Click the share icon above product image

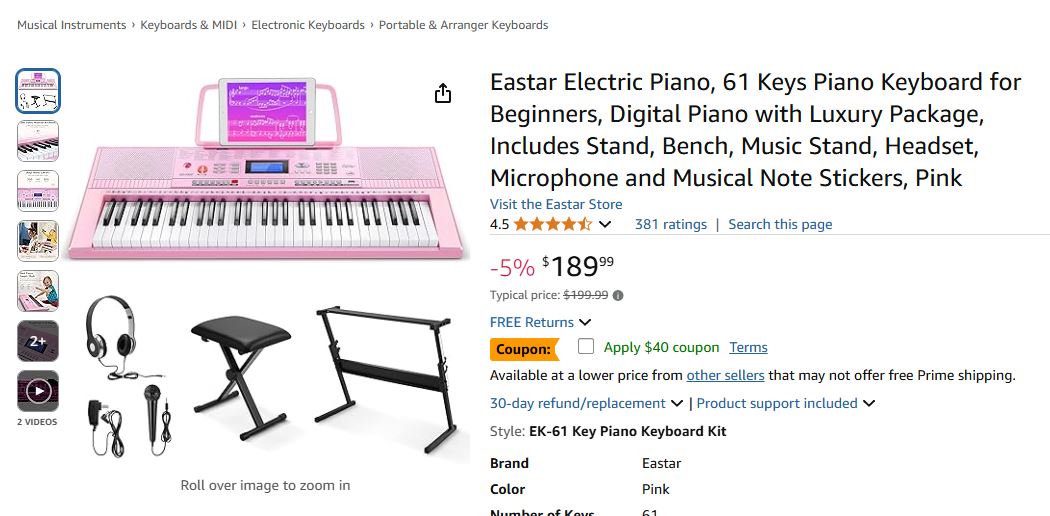(x=443, y=93)
